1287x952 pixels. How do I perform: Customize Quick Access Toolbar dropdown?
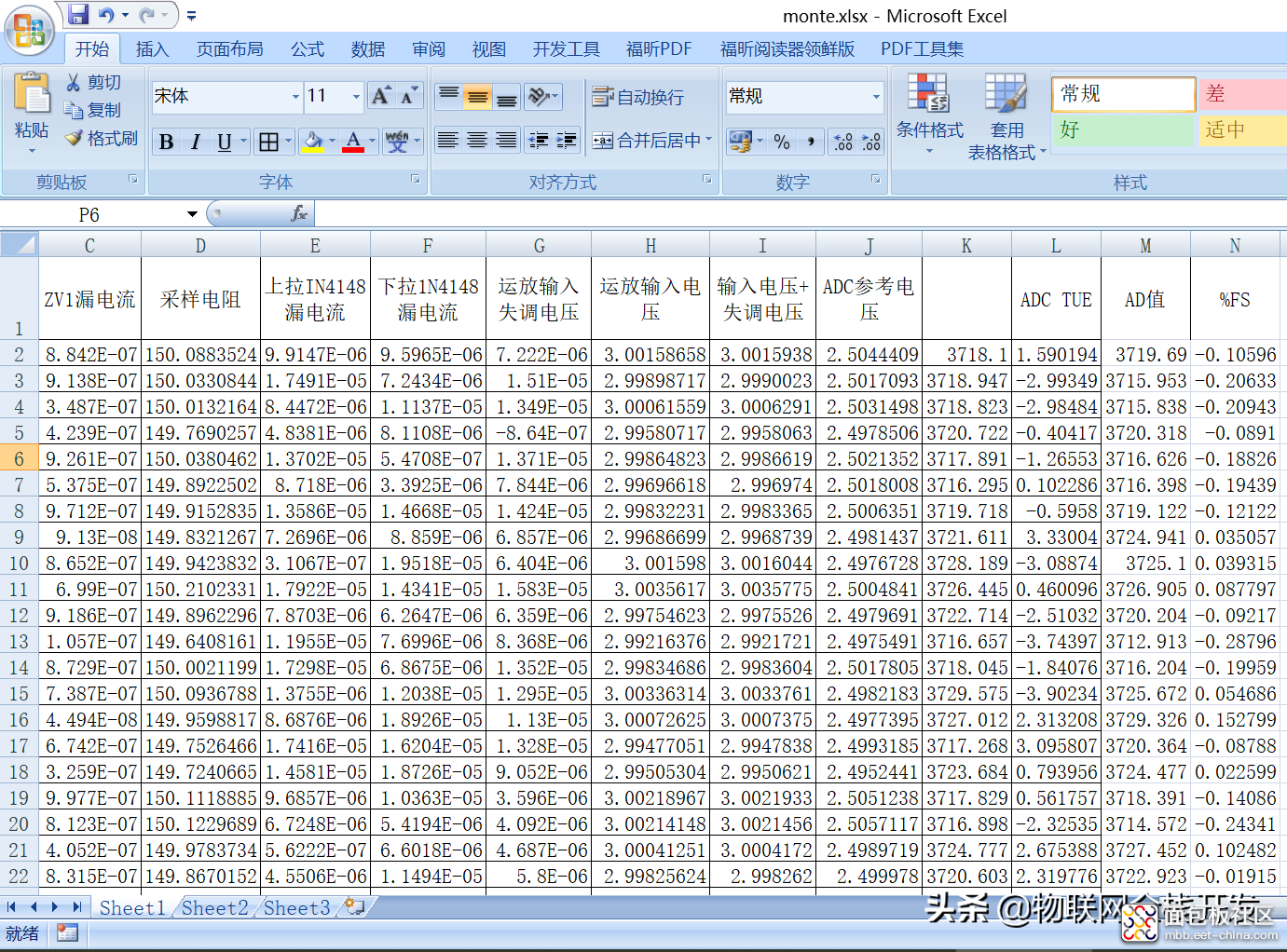[191, 16]
